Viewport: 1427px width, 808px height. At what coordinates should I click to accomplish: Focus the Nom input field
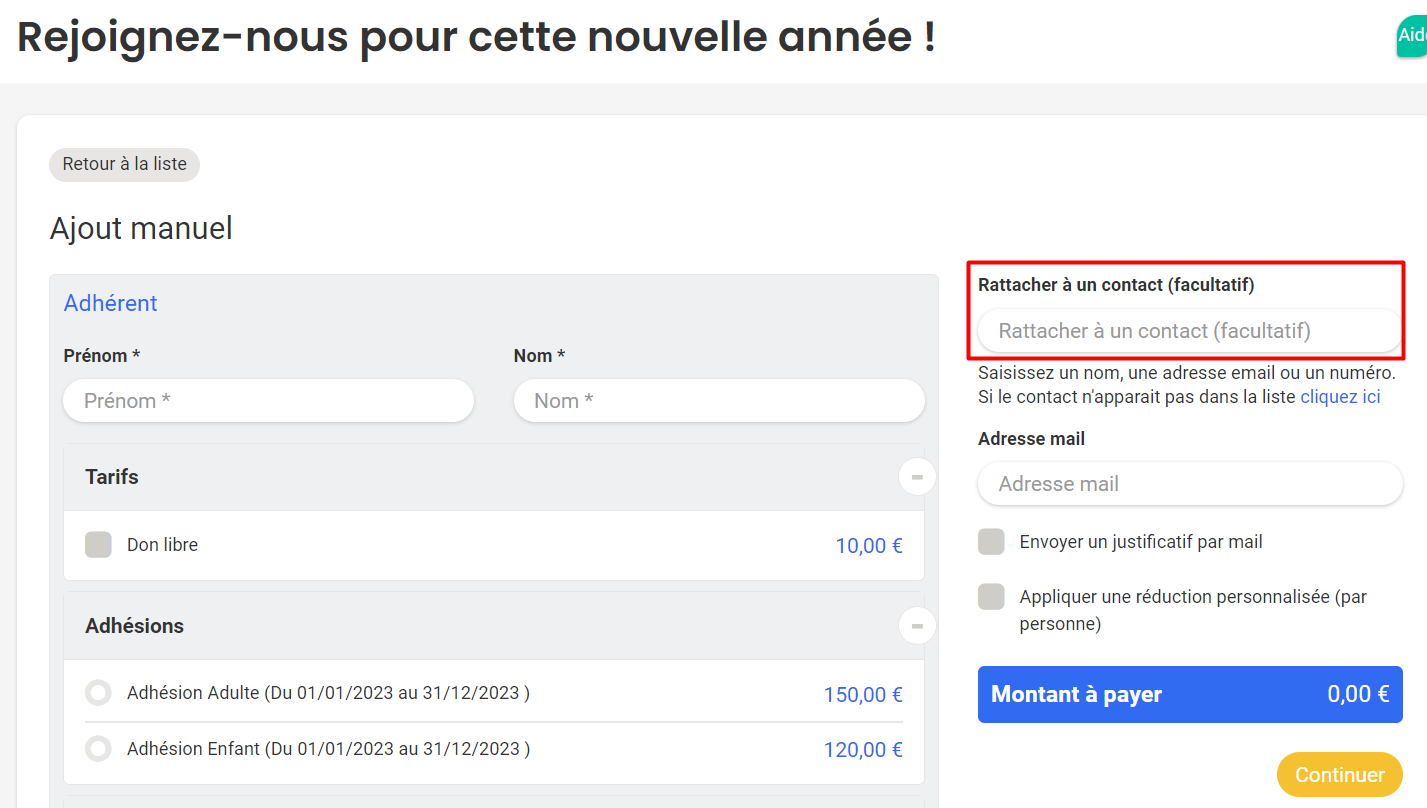coord(719,401)
